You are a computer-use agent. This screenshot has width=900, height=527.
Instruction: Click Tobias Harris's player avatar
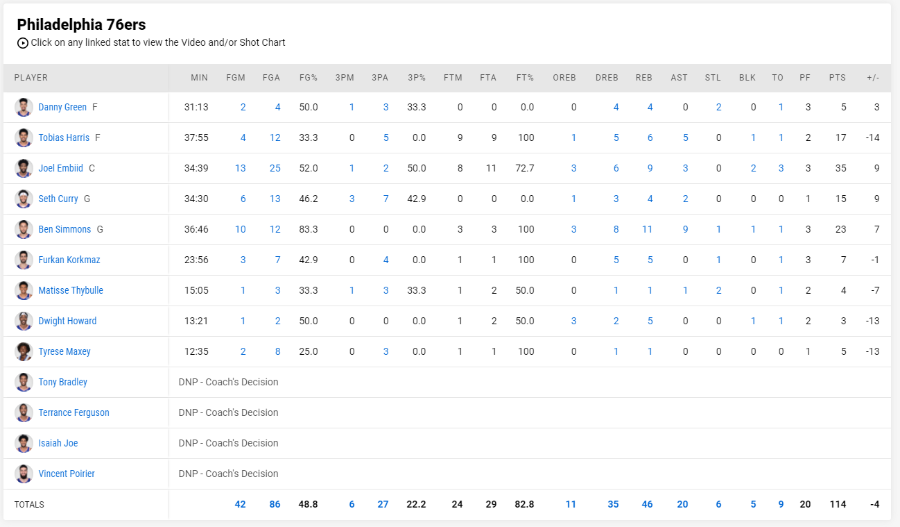[x=24, y=138]
